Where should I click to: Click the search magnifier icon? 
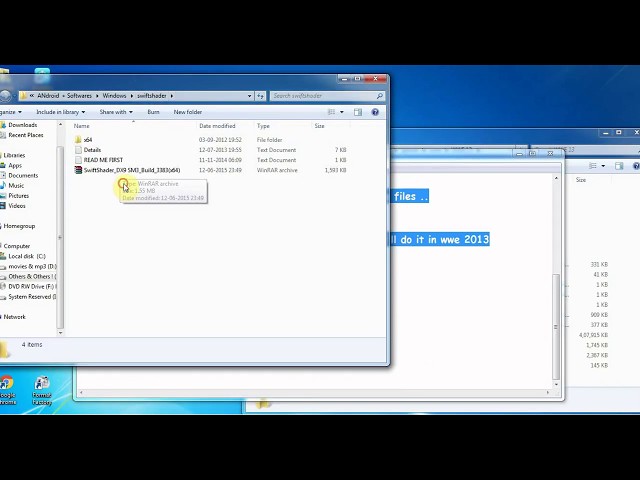point(380,96)
